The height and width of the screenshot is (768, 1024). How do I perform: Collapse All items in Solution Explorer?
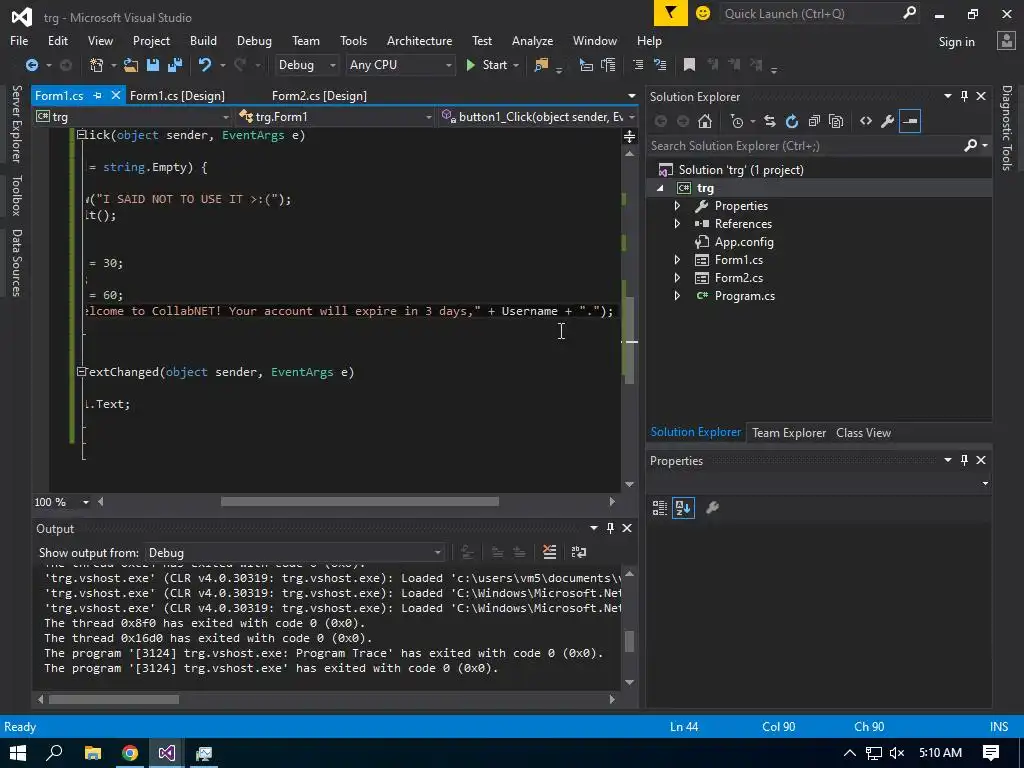tap(814, 121)
